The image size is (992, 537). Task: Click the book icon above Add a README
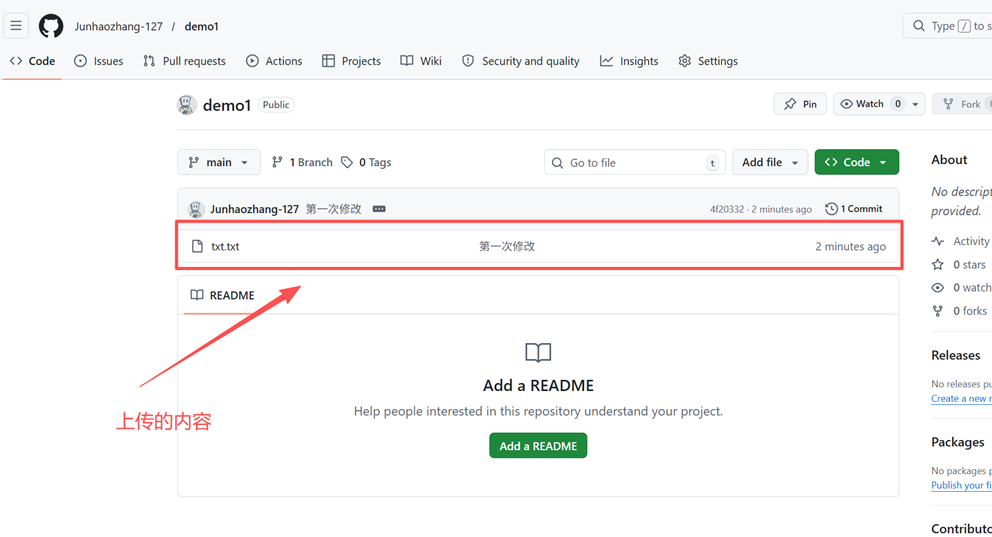tap(538, 352)
